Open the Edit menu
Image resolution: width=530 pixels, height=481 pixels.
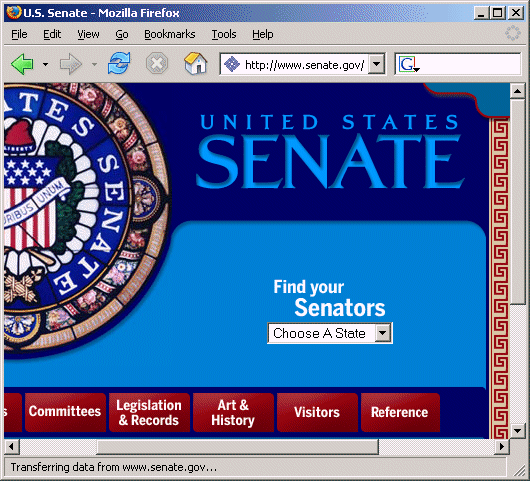click(52, 34)
